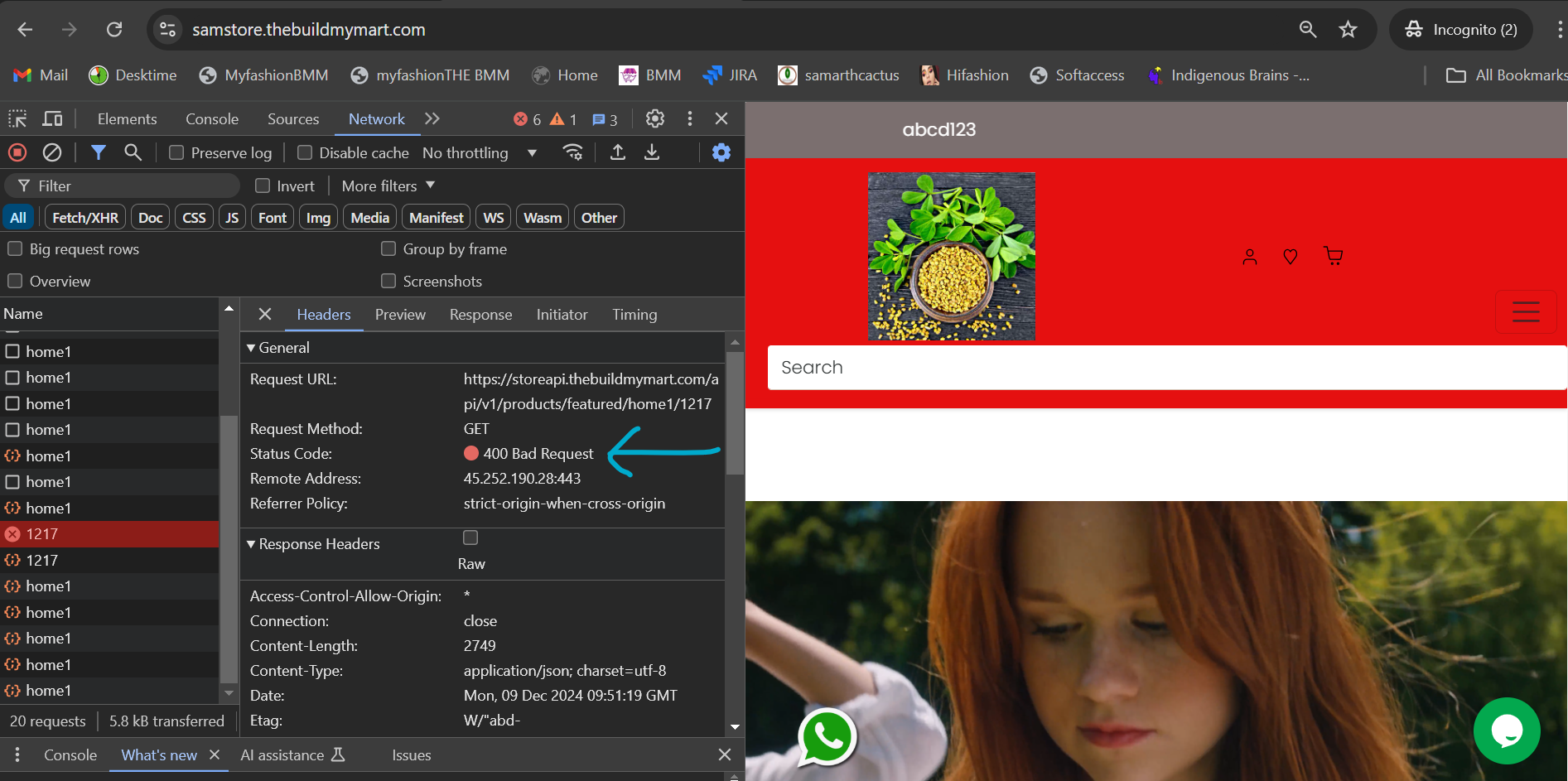Open the Response tab of the request
Viewport: 1568px width, 781px height.
480,314
